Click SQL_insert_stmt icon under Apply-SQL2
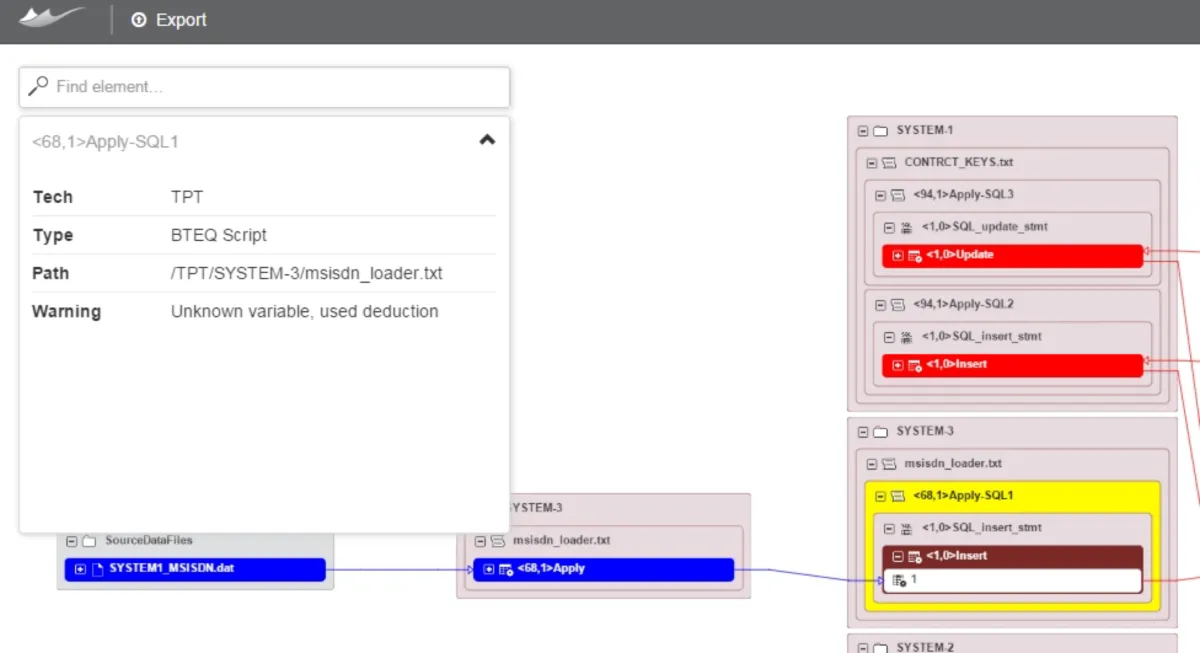Image resolution: width=1200 pixels, height=653 pixels. click(906, 337)
